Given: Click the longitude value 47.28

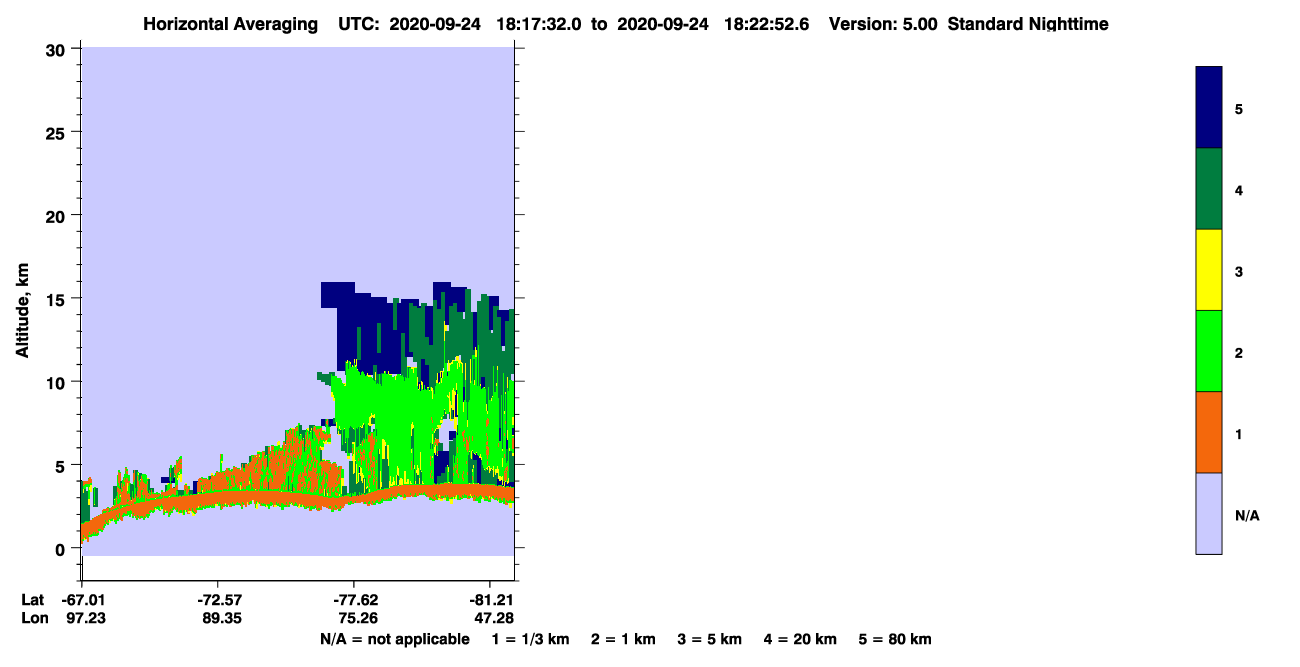Looking at the screenshot, I should tap(494, 618).
